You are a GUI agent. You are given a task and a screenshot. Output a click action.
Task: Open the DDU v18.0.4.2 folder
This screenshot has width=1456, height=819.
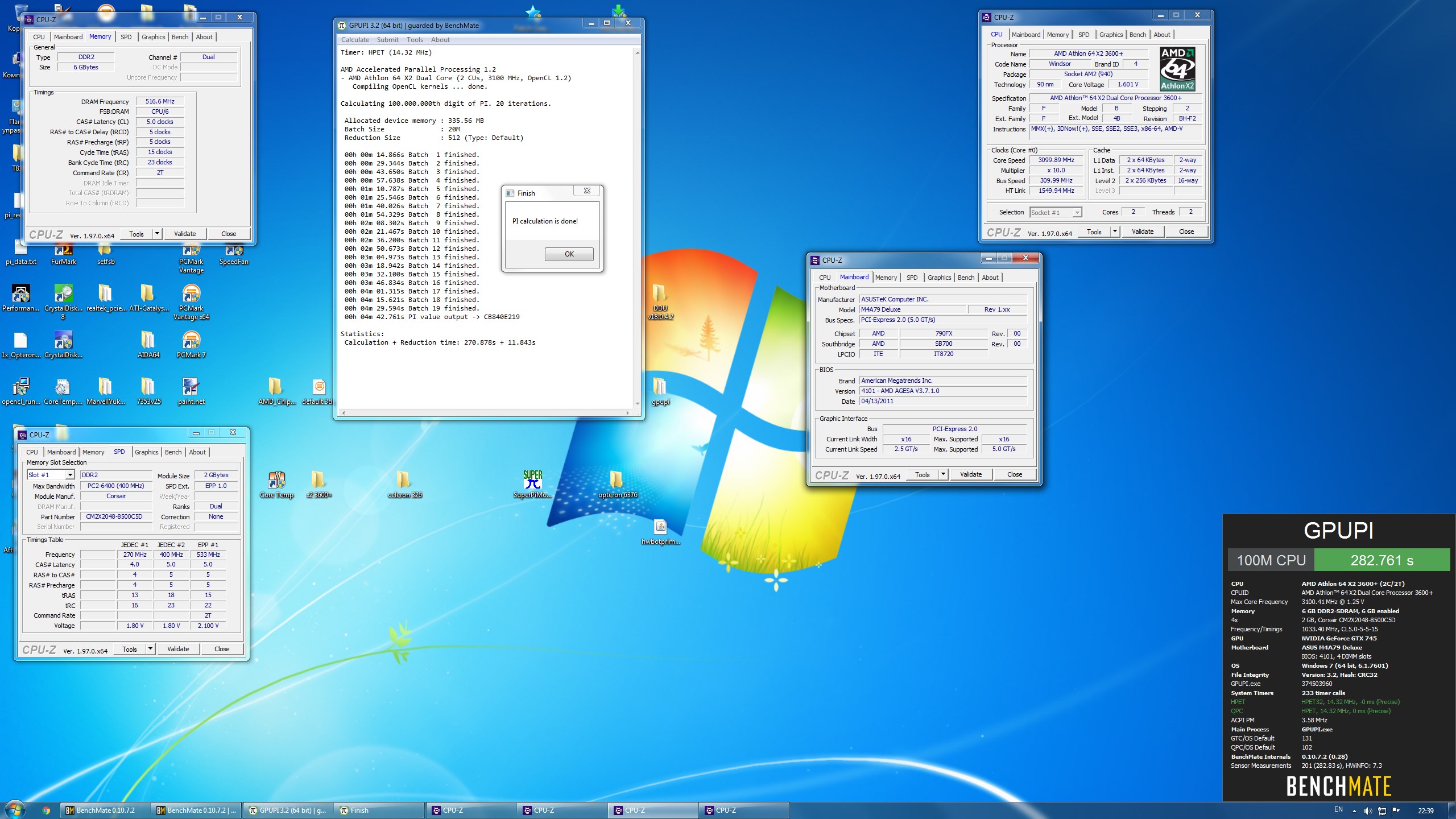click(x=660, y=302)
